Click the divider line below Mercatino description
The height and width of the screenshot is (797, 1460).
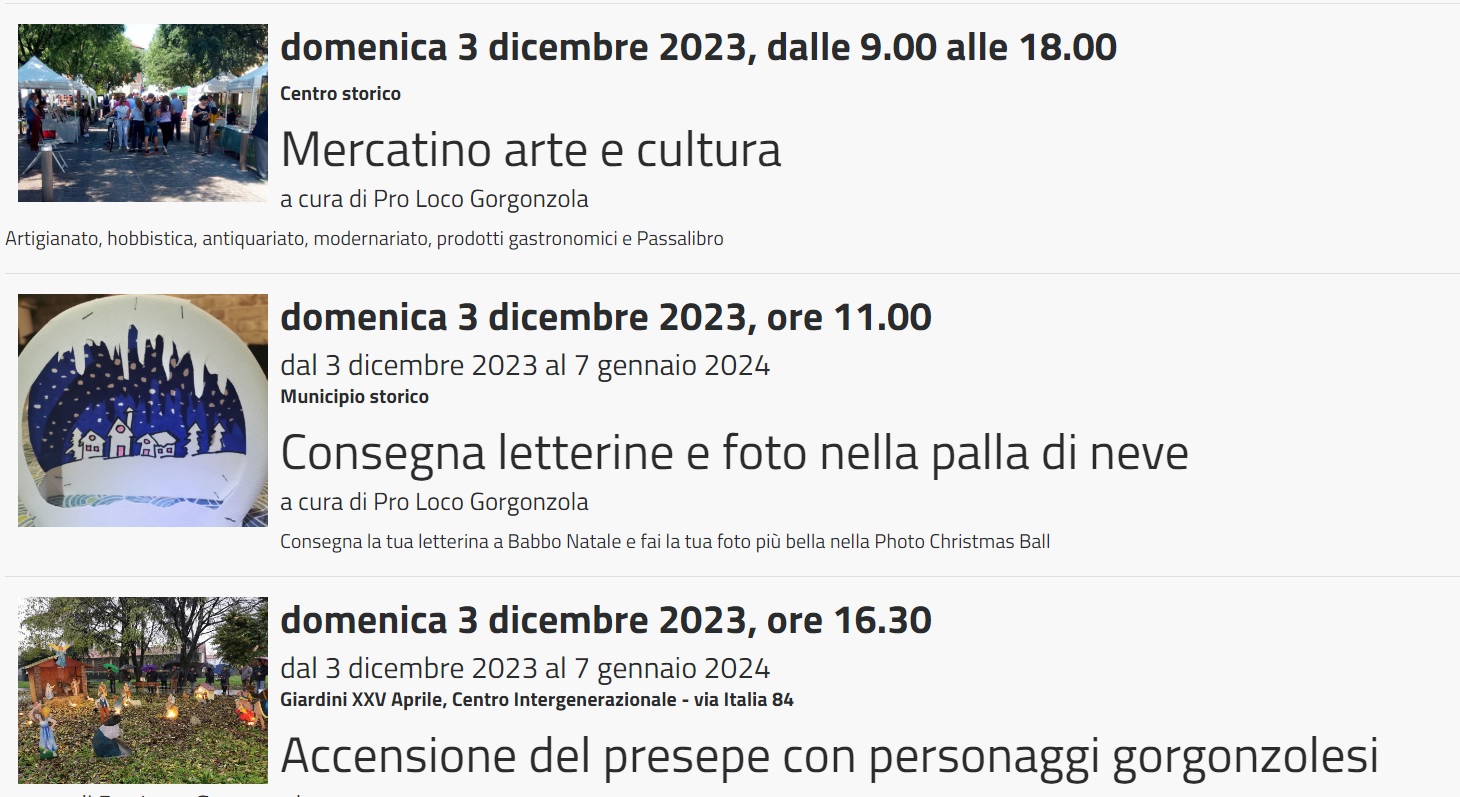(x=730, y=273)
